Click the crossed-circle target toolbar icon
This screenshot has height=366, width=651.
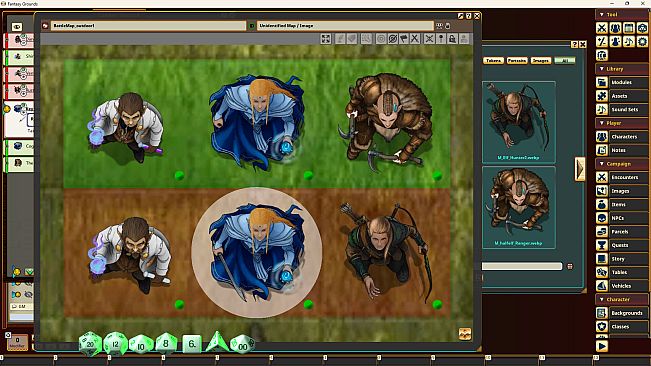click(392, 39)
